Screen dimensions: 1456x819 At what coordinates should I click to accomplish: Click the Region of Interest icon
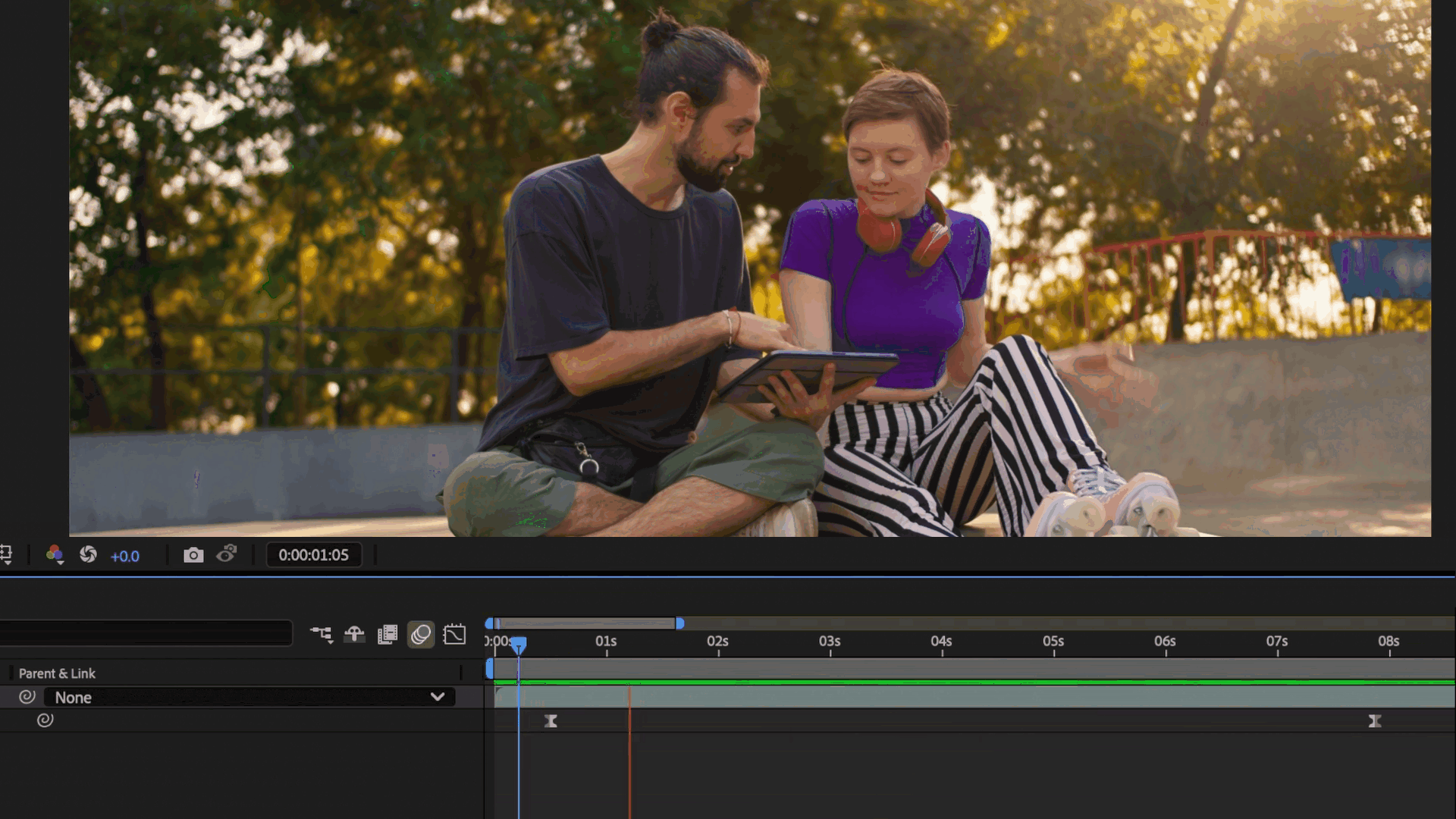point(6,554)
